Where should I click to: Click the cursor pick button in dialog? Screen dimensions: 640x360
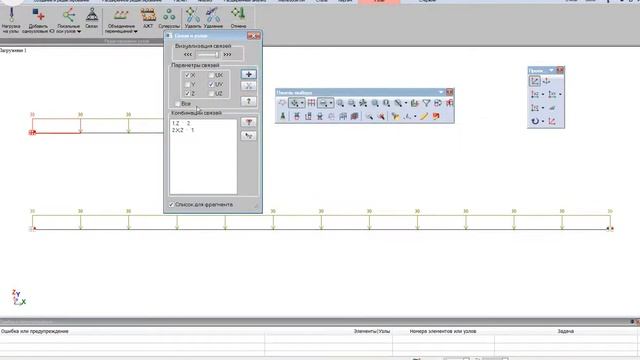point(249,136)
